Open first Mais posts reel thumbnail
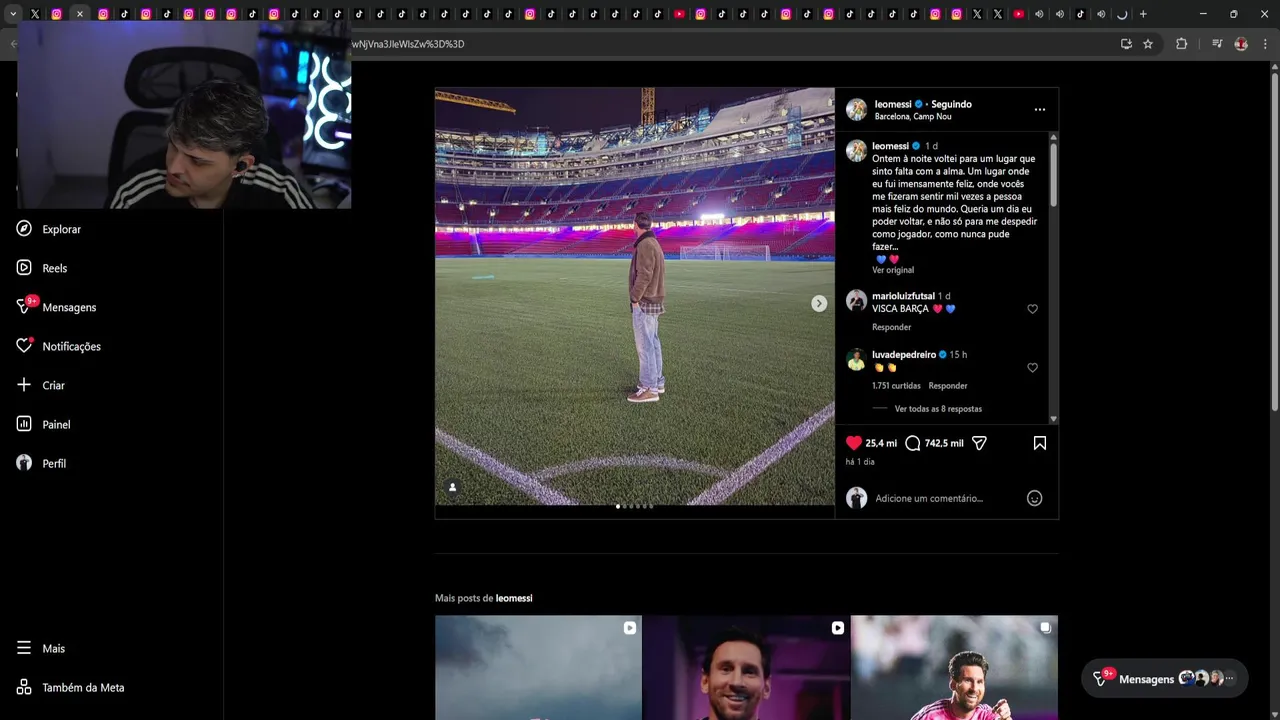1280x720 pixels. coord(538,667)
